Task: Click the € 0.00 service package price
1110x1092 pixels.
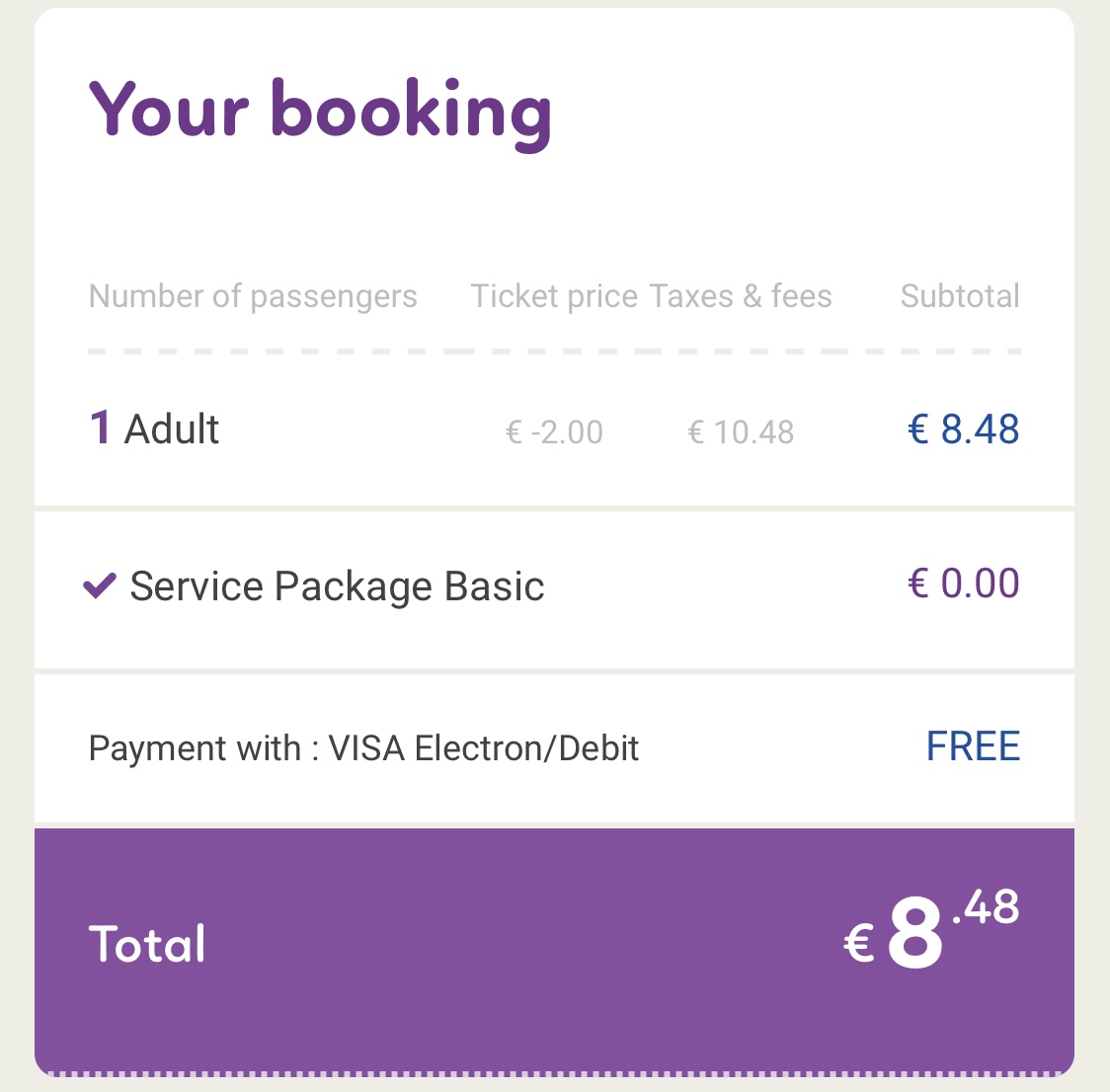Action: (x=964, y=584)
